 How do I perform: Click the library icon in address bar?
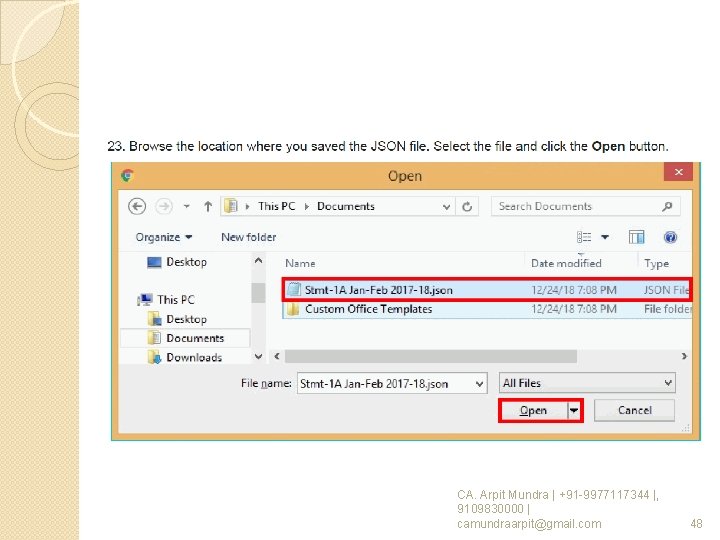pos(231,206)
